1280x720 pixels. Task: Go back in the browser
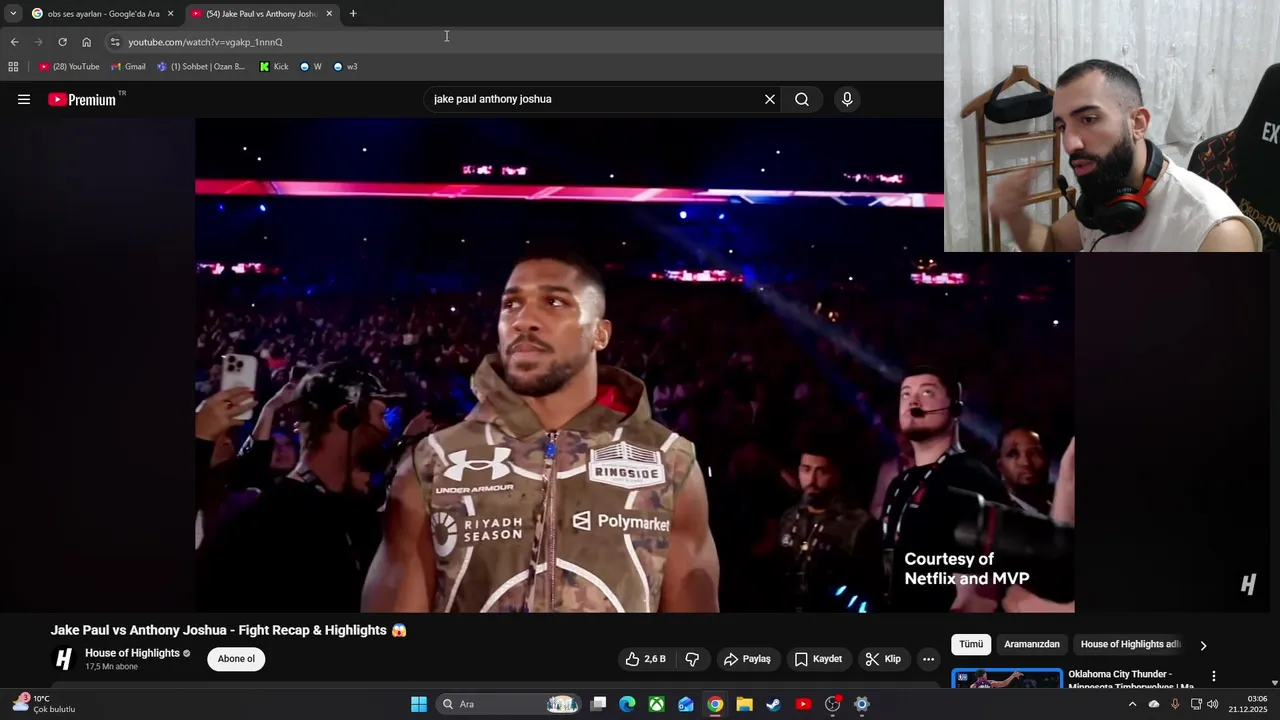pos(14,42)
